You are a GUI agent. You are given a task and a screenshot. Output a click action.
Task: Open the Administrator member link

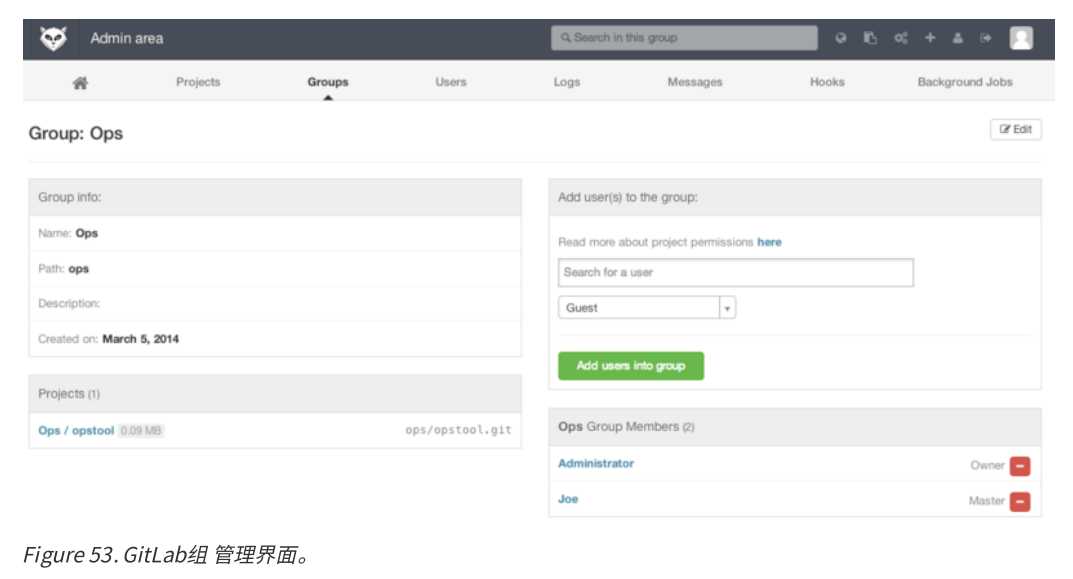596,463
